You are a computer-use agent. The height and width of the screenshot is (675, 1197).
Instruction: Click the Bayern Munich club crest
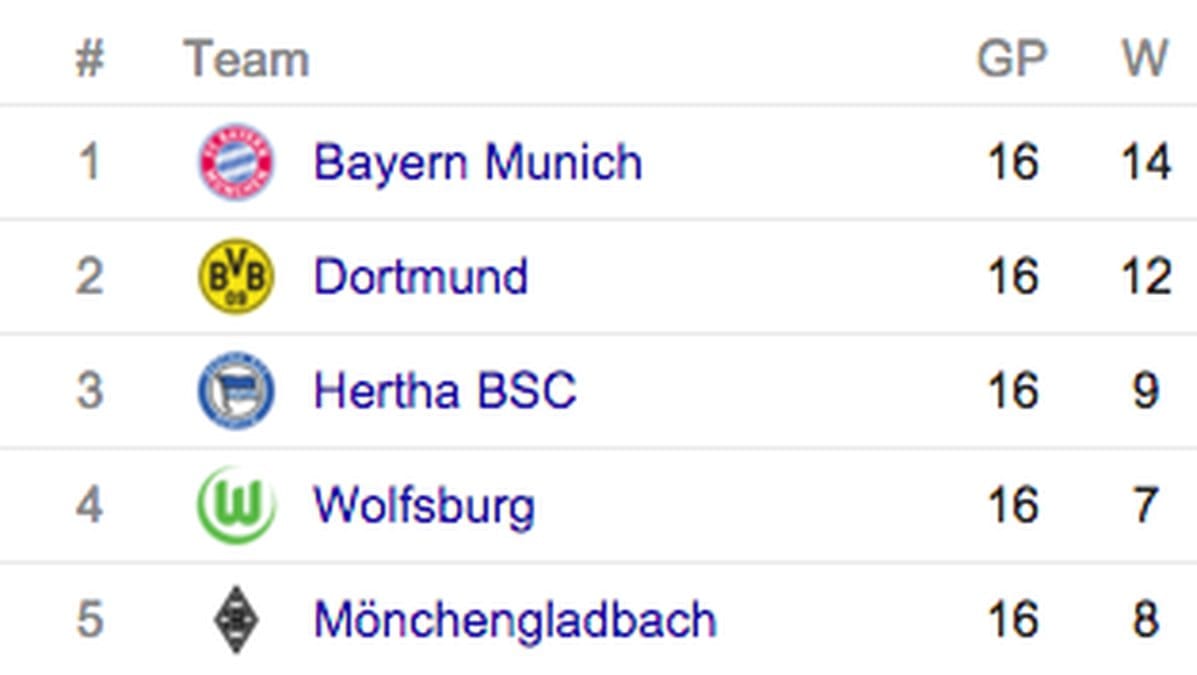click(236, 162)
